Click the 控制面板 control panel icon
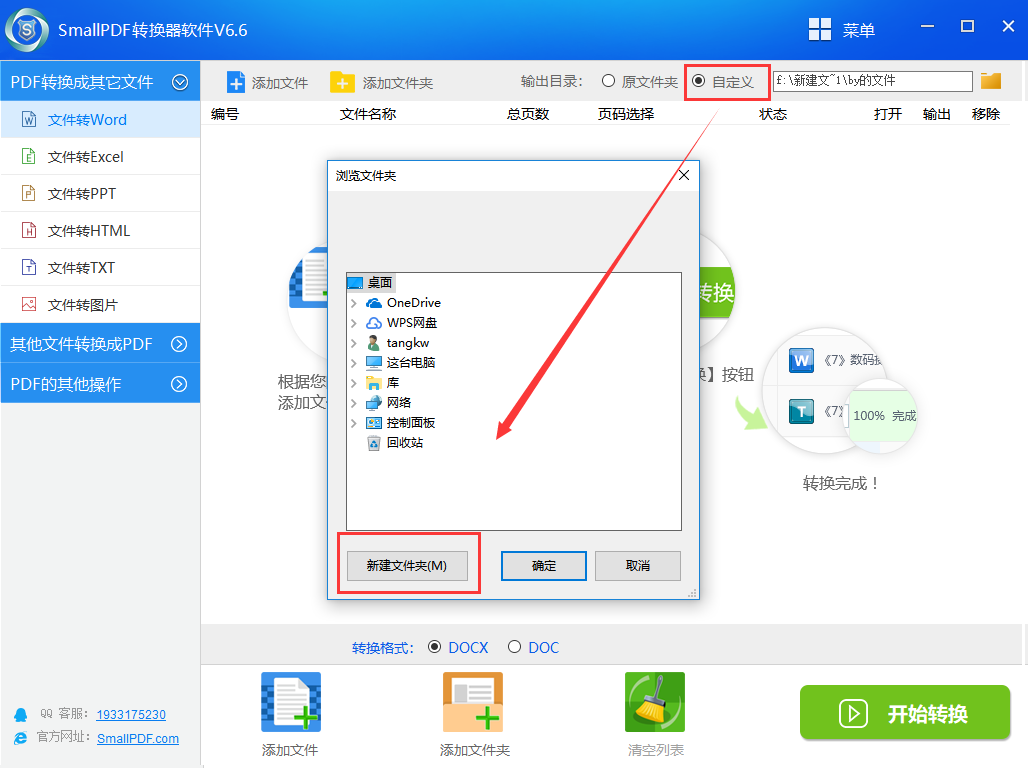The height and width of the screenshot is (768, 1028). click(374, 423)
